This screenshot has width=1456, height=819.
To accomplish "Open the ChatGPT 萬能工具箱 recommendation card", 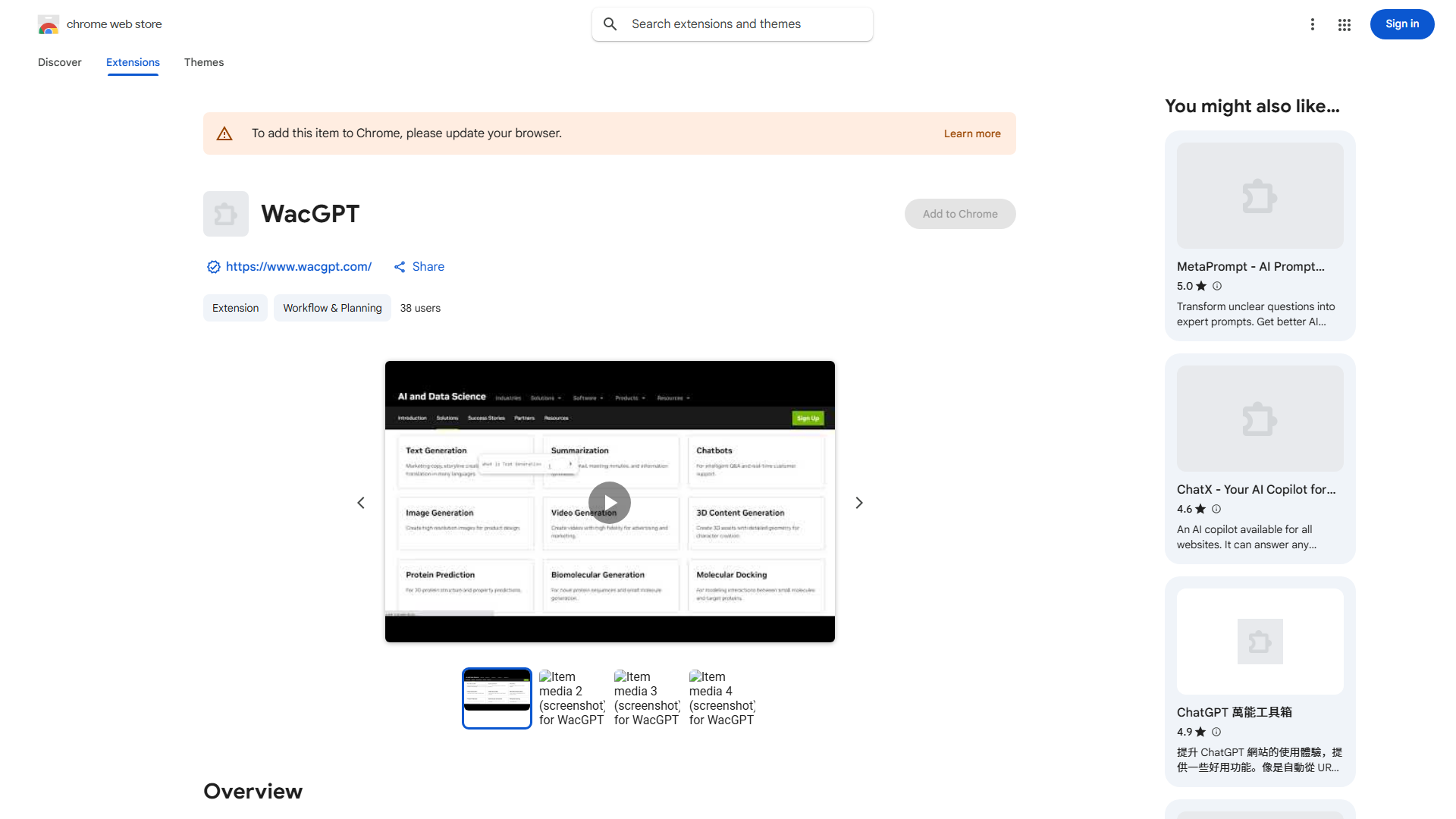I will tap(1260, 681).
